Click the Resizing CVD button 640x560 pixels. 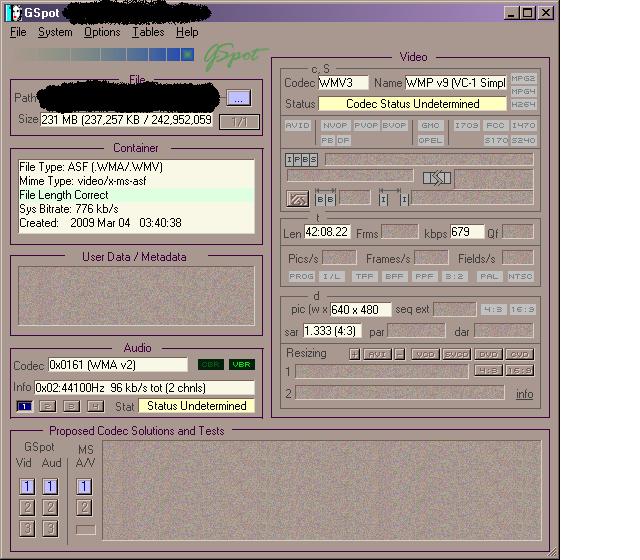click(519, 354)
